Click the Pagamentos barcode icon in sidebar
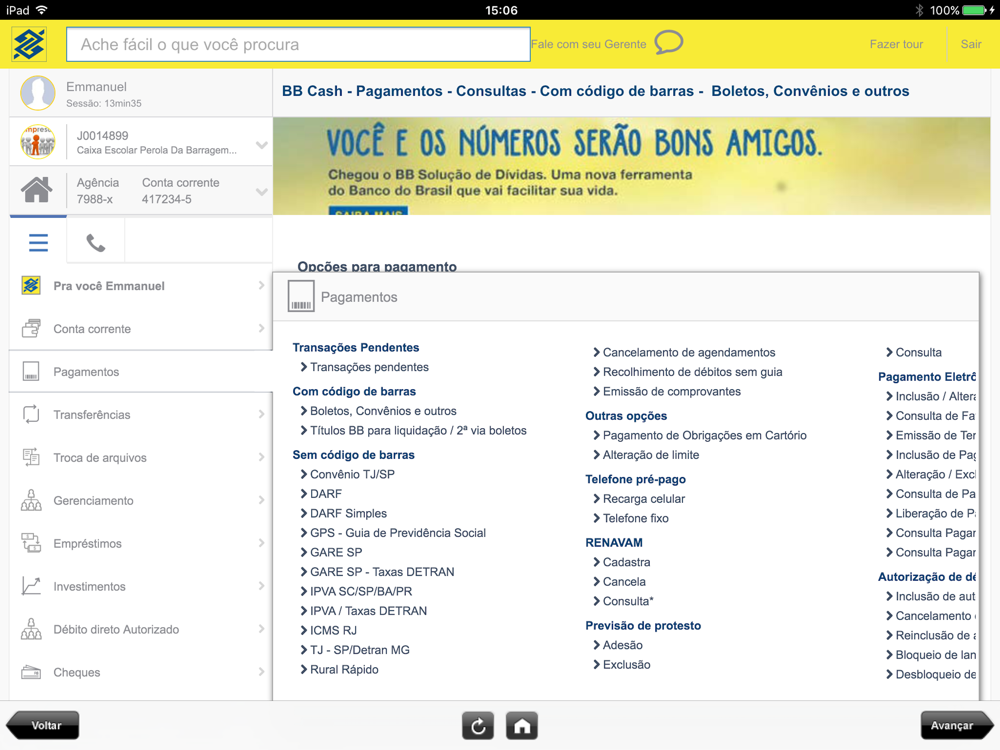 (31, 371)
